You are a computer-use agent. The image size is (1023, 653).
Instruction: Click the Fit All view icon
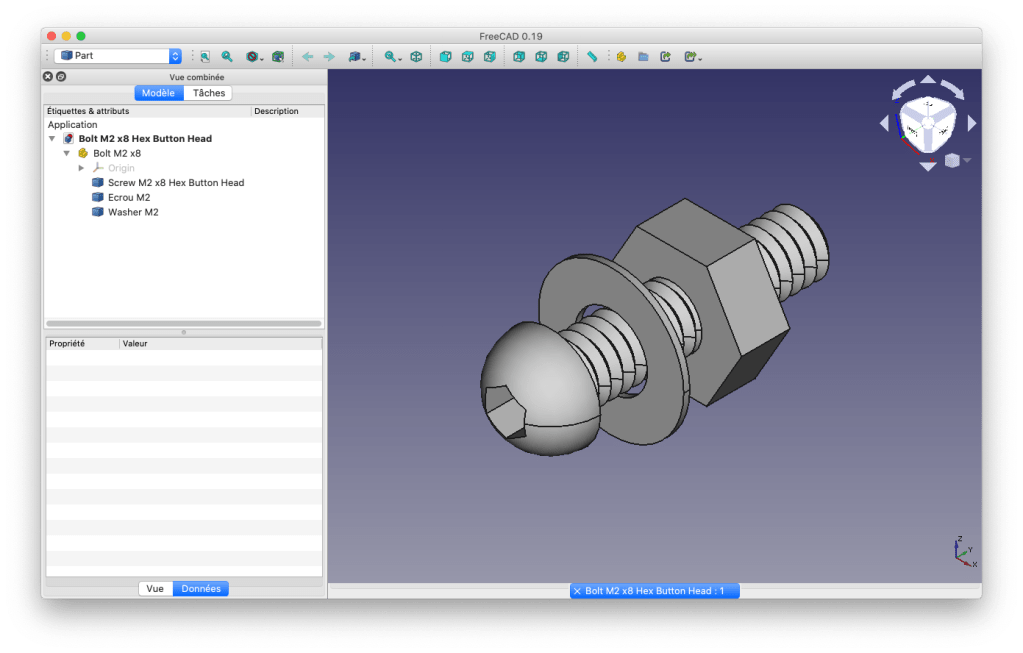tap(204, 57)
